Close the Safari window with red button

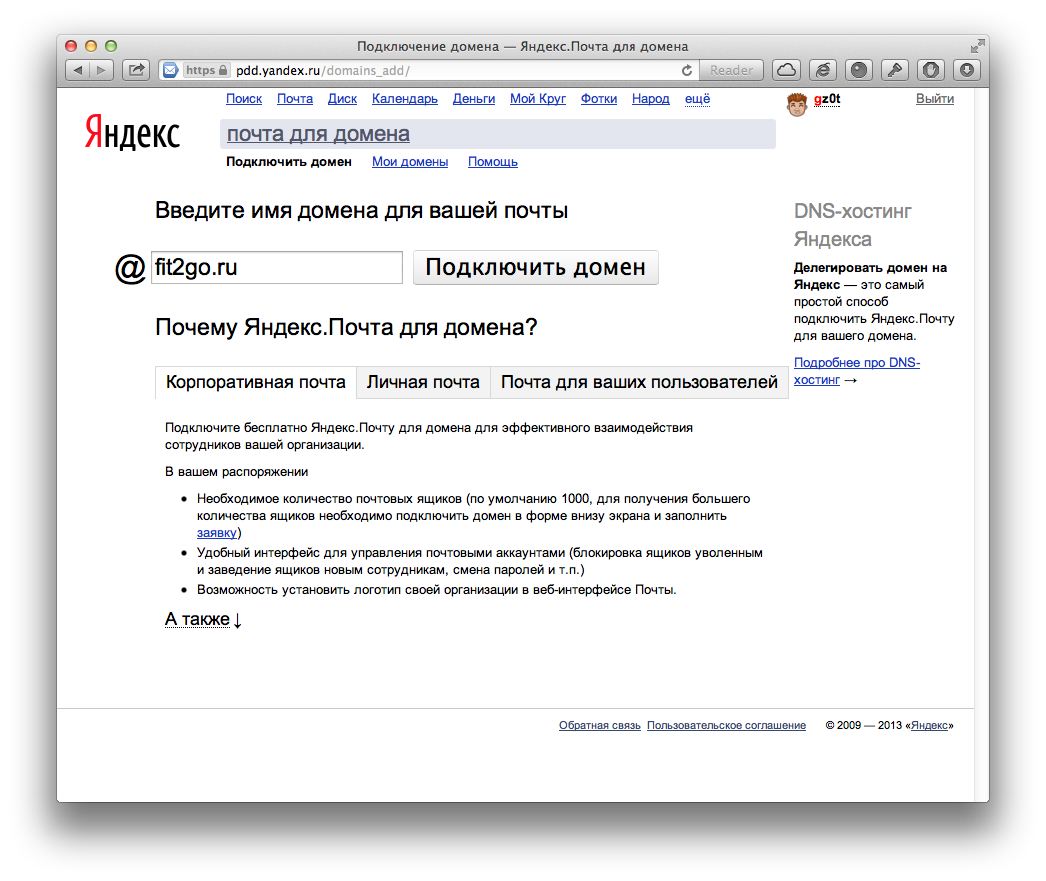pyautogui.click(x=71, y=46)
